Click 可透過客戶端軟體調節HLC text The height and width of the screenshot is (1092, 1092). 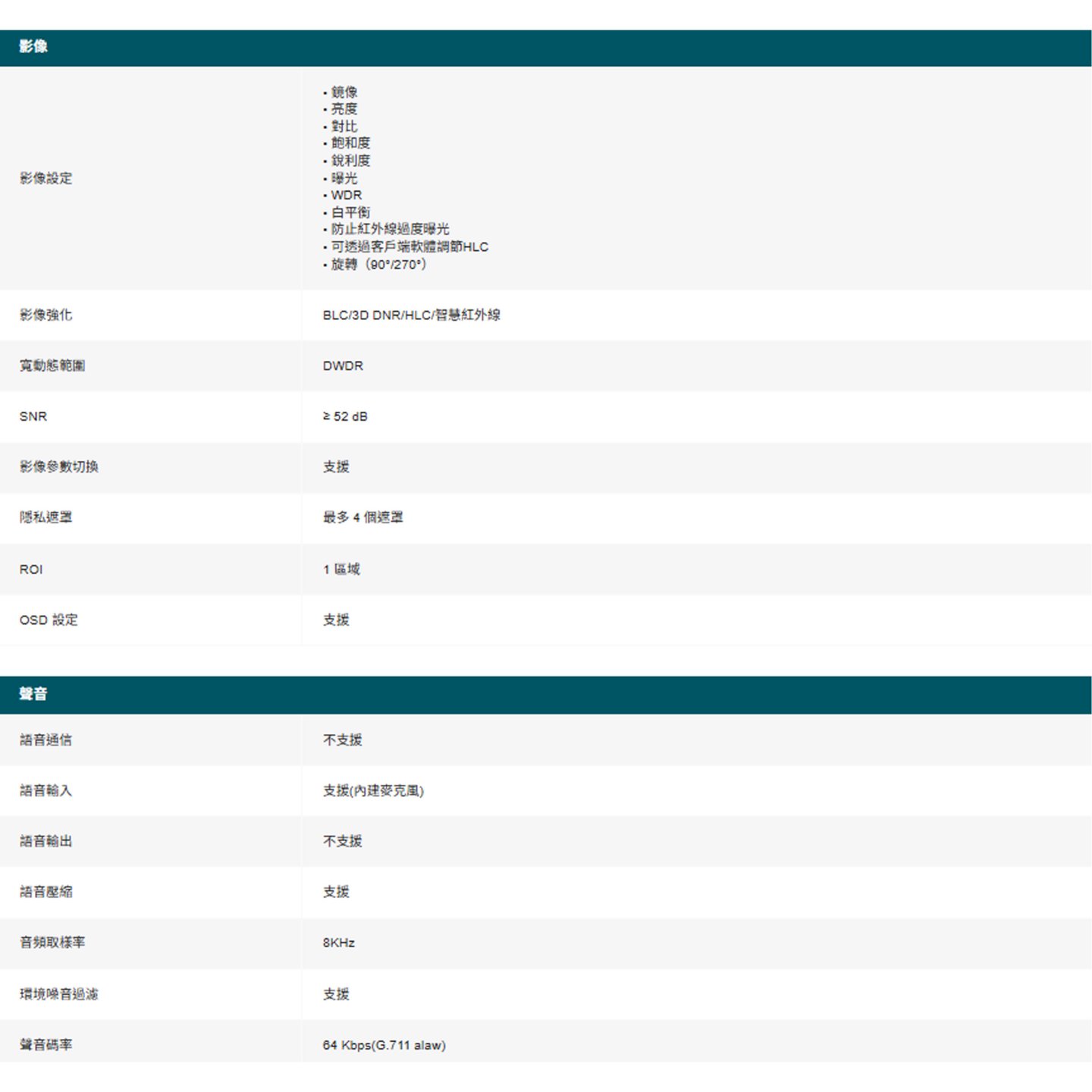(x=409, y=247)
